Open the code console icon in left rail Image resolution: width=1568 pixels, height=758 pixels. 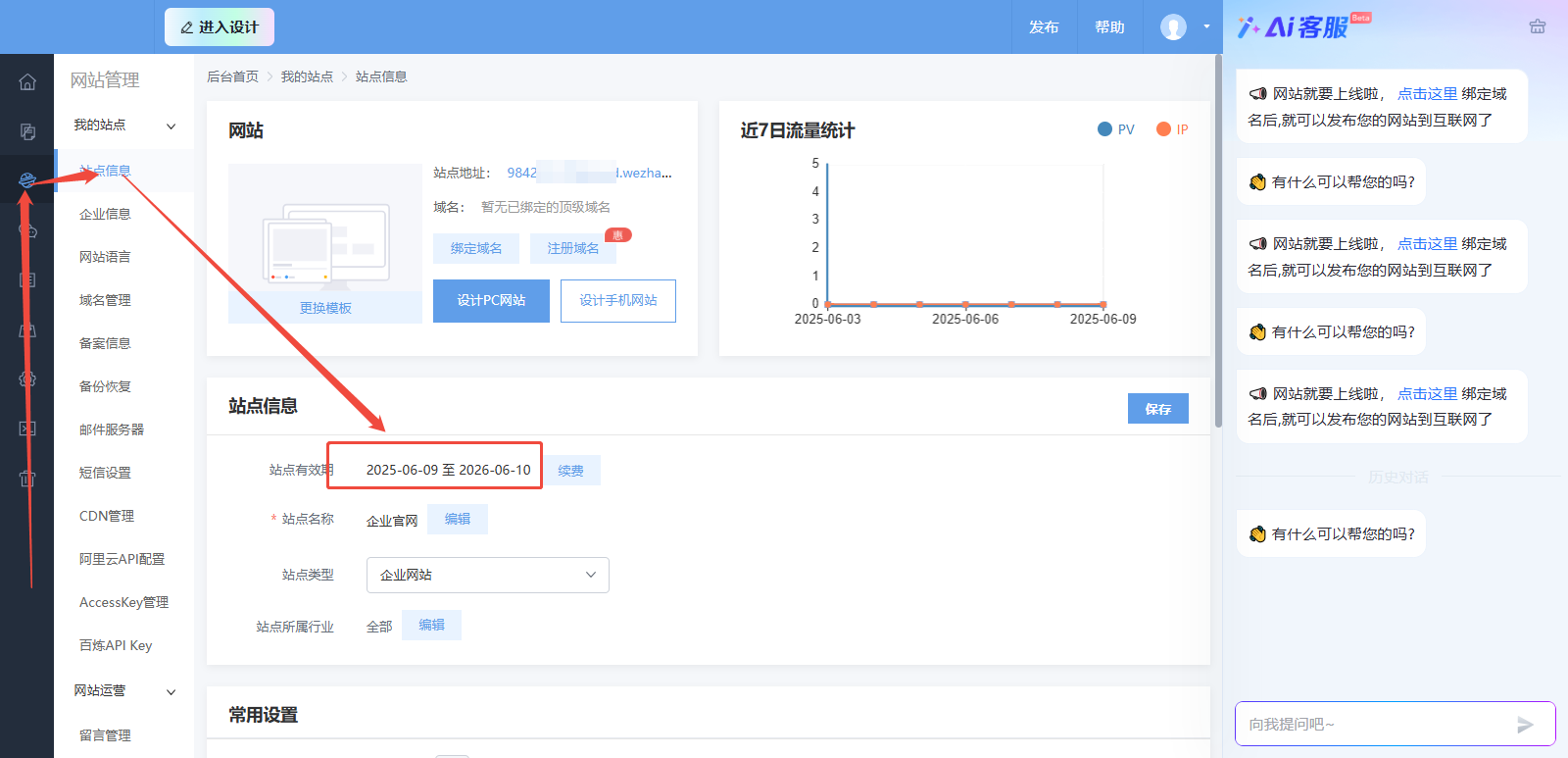[x=27, y=429]
